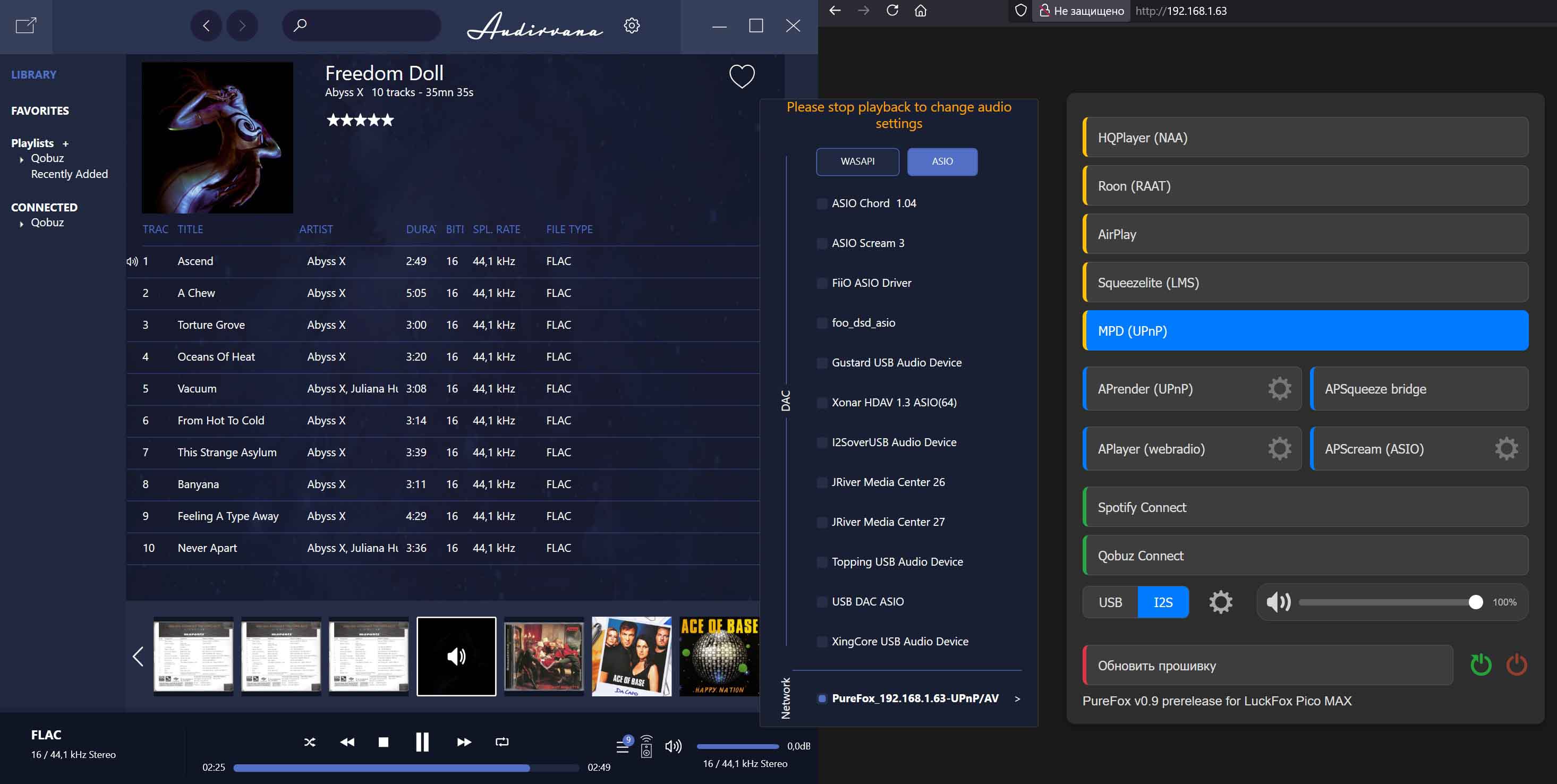
Task: Switch output to USB tab
Action: (1110, 602)
